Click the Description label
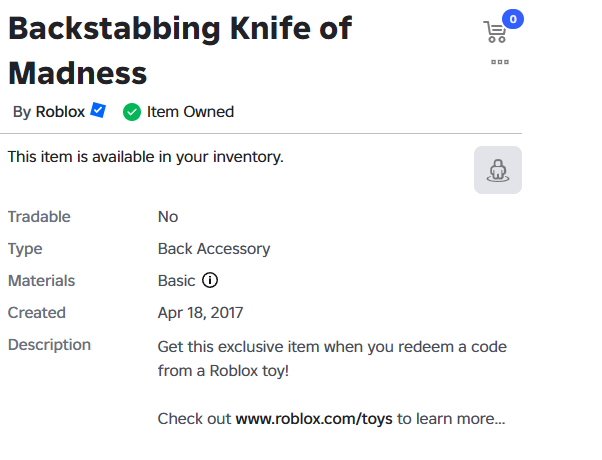602x460 pixels. coord(49,345)
